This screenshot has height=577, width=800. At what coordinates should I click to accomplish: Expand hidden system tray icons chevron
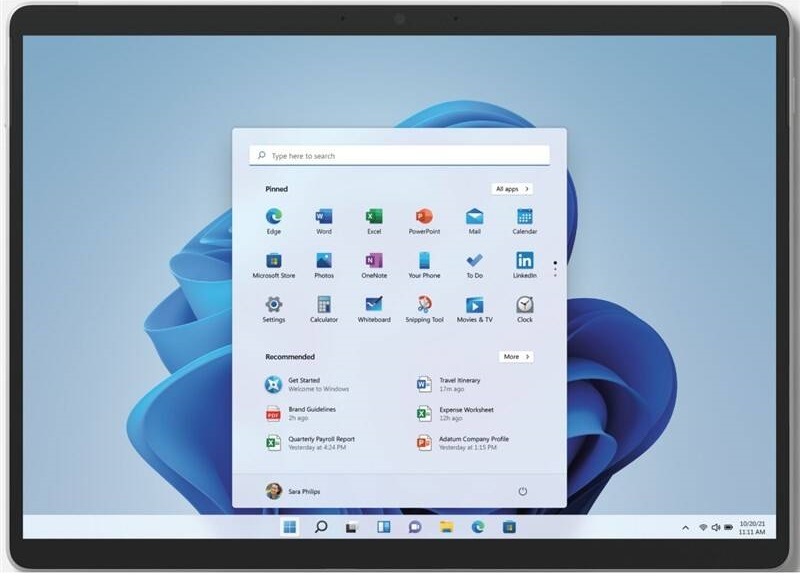tap(685, 528)
